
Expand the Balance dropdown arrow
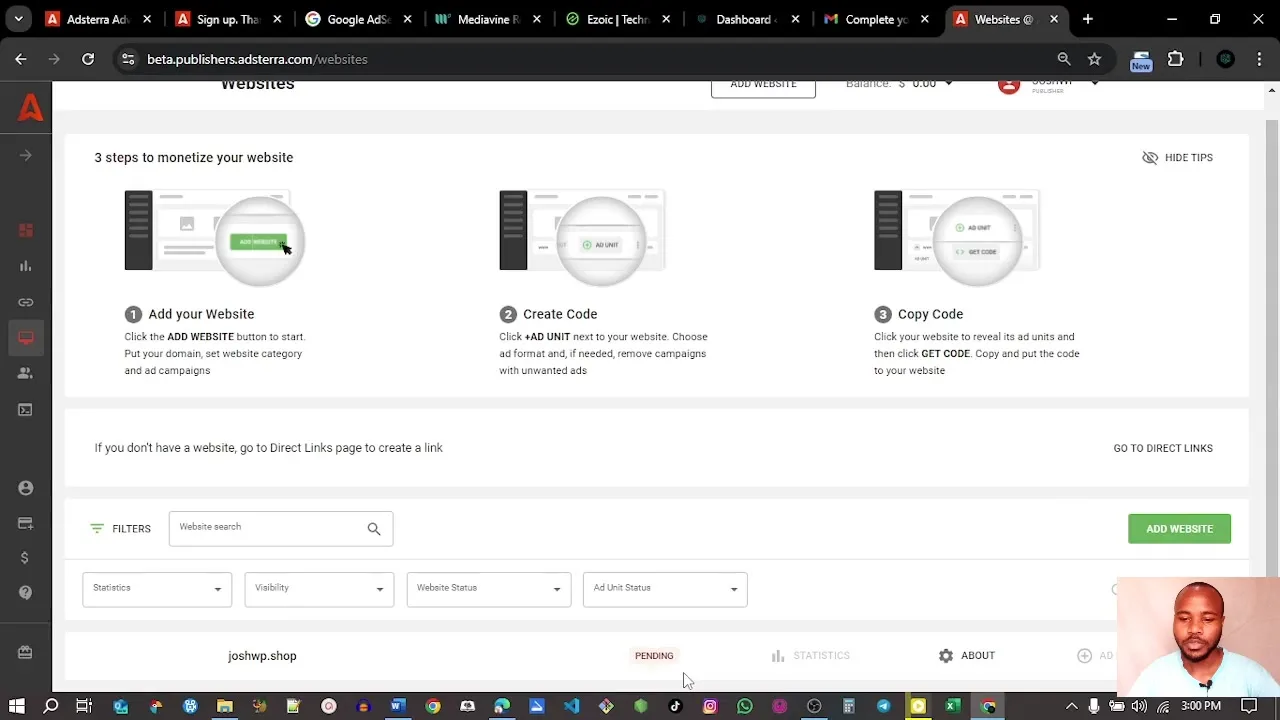pos(949,84)
